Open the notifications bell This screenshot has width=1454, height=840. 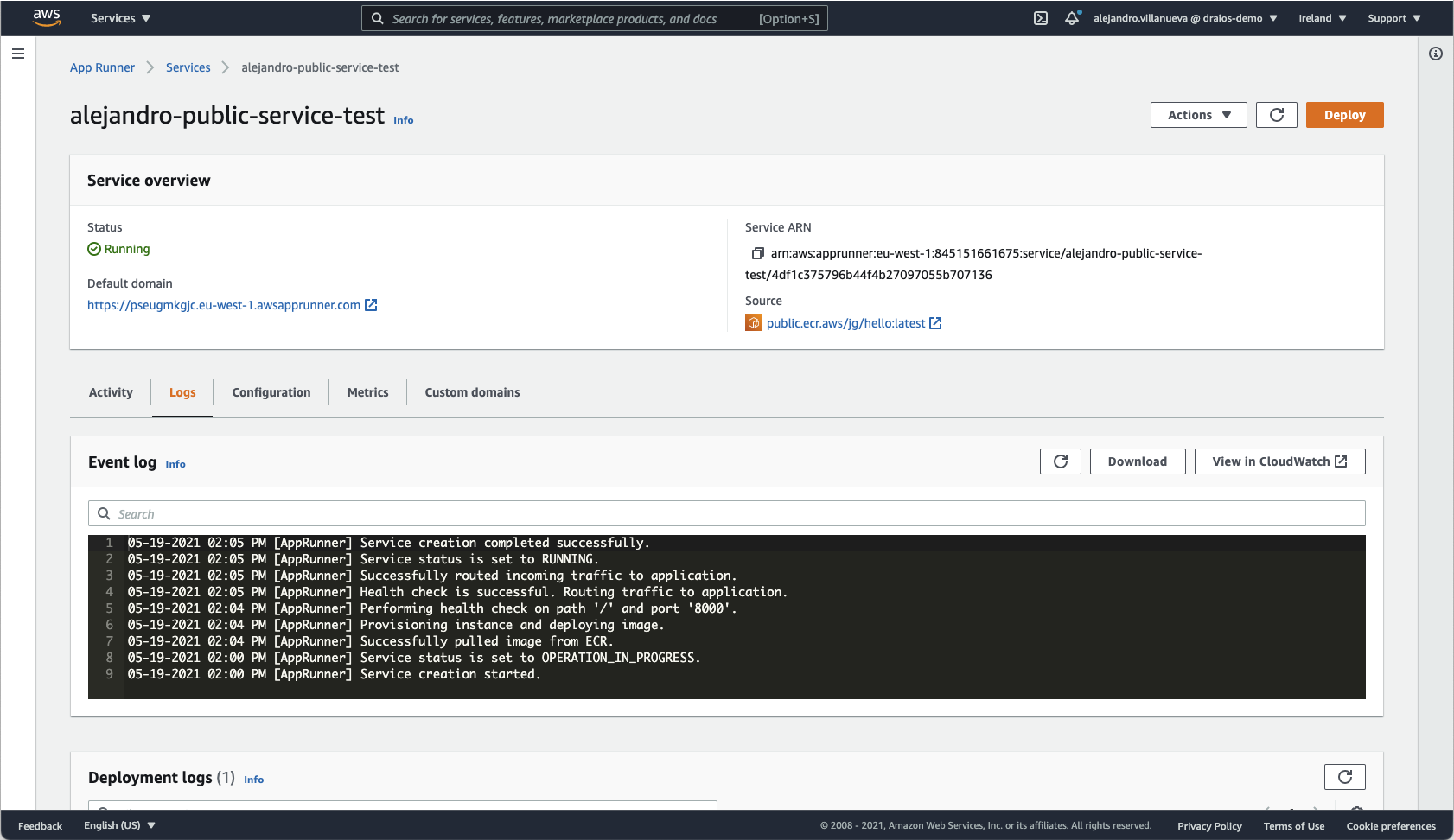click(1072, 17)
